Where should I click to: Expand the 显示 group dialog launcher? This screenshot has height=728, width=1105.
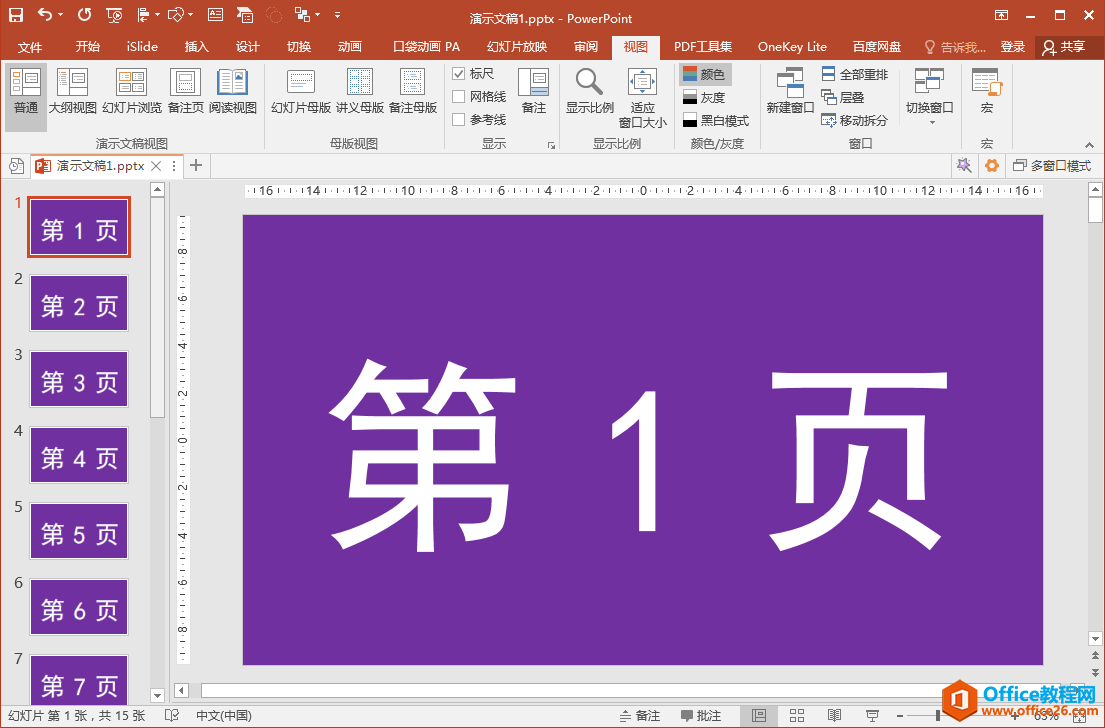[550, 146]
